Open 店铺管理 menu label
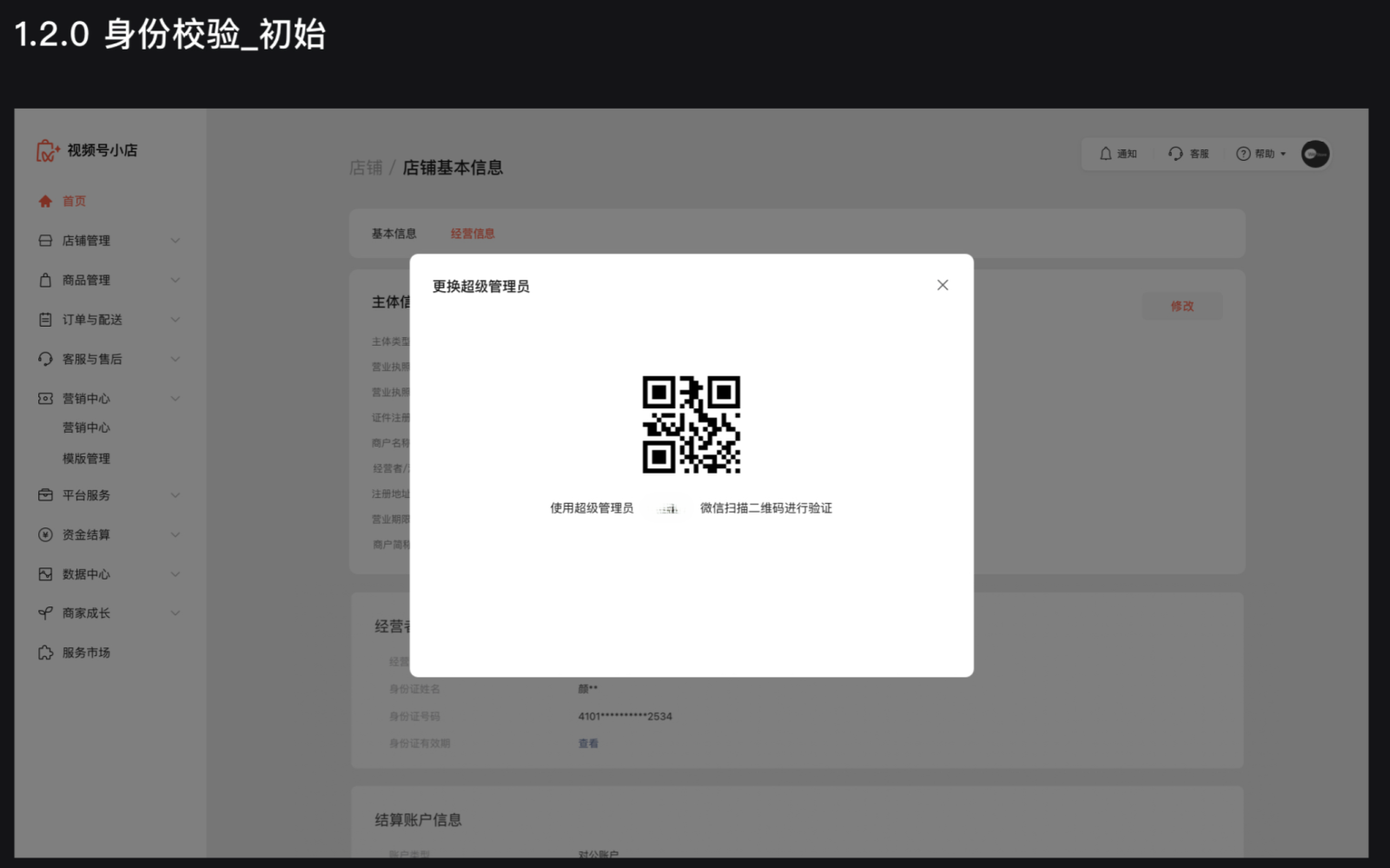The image size is (1390, 868). pyautogui.click(x=86, y=241)
